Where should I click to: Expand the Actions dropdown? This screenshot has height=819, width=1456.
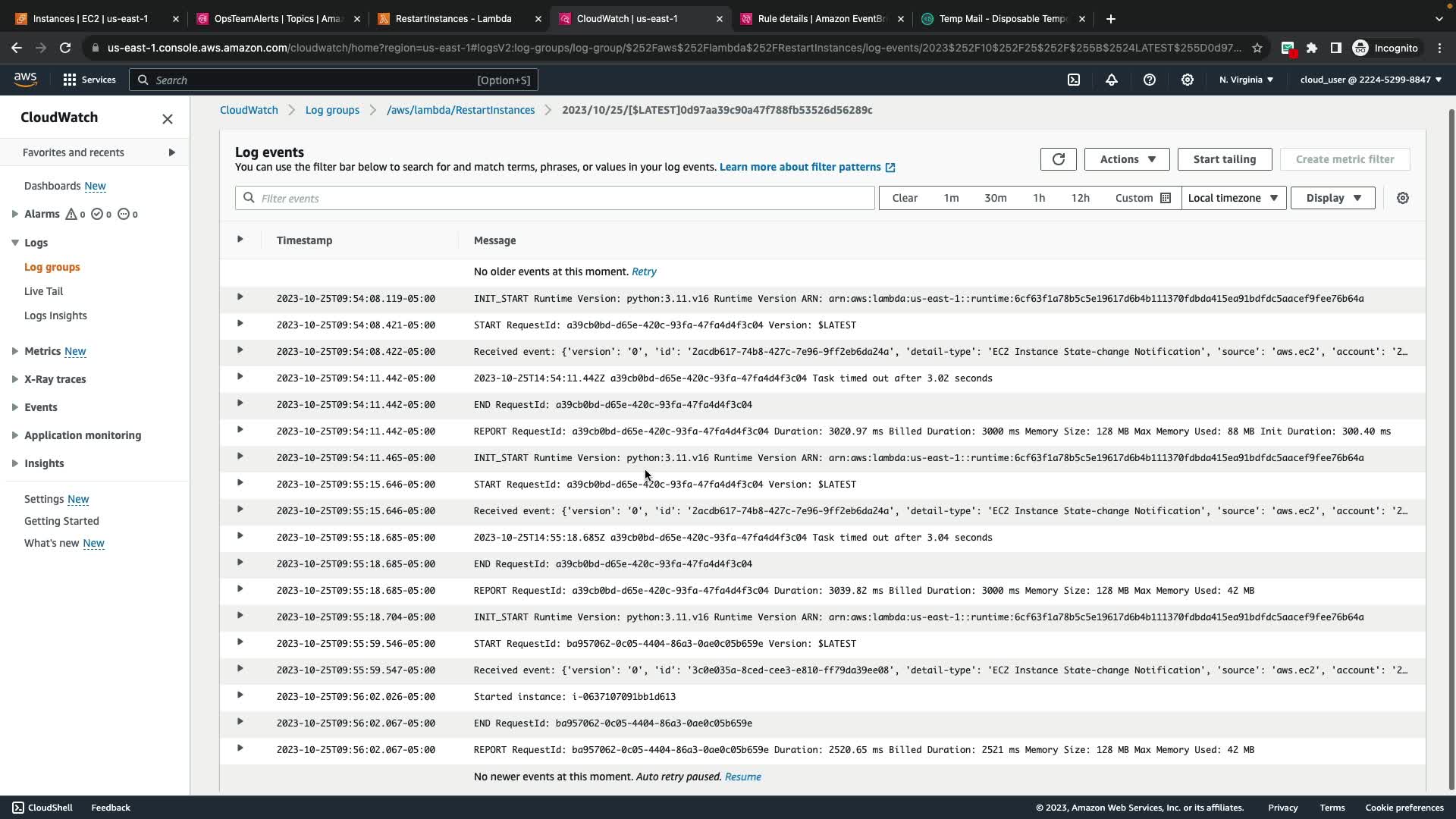click(1127, 159)
